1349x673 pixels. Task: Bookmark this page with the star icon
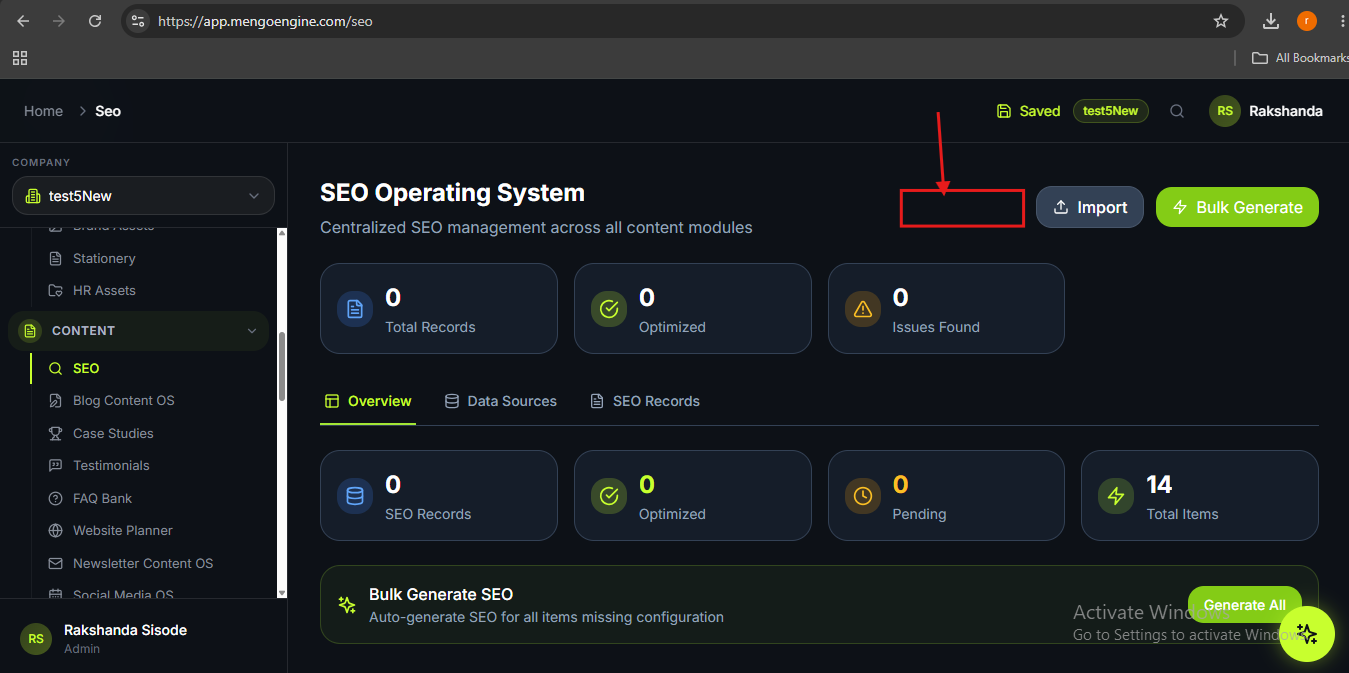click(1220, 20)
